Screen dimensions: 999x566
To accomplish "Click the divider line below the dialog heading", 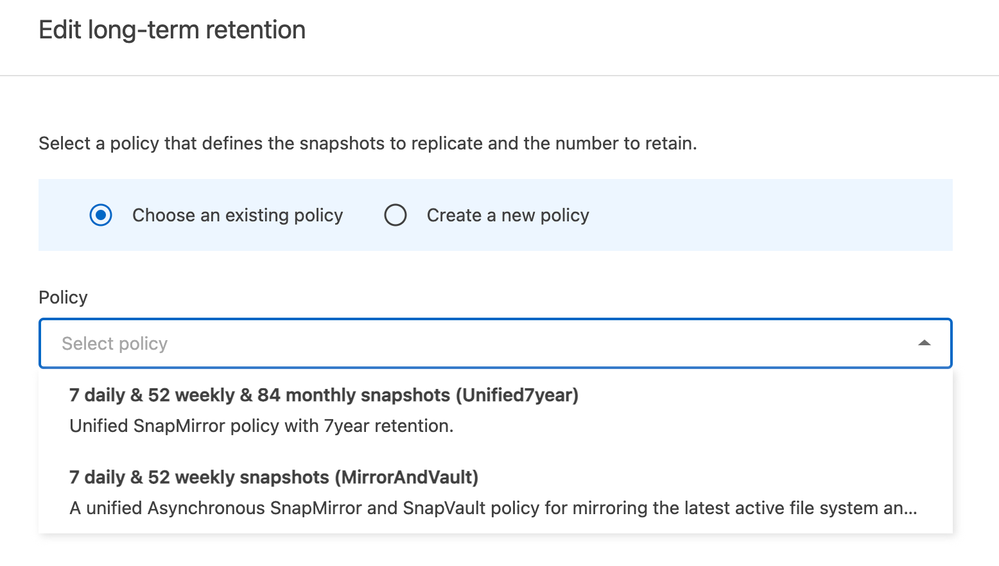I will [499, 75].
